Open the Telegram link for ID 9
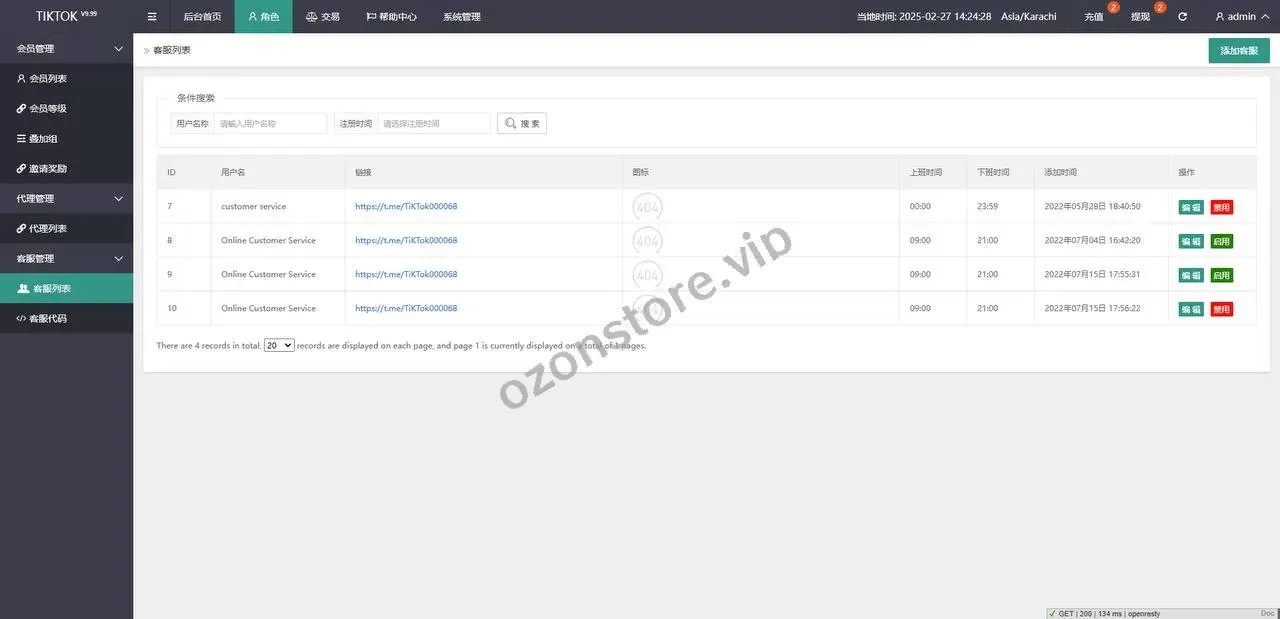 [406, 274]
